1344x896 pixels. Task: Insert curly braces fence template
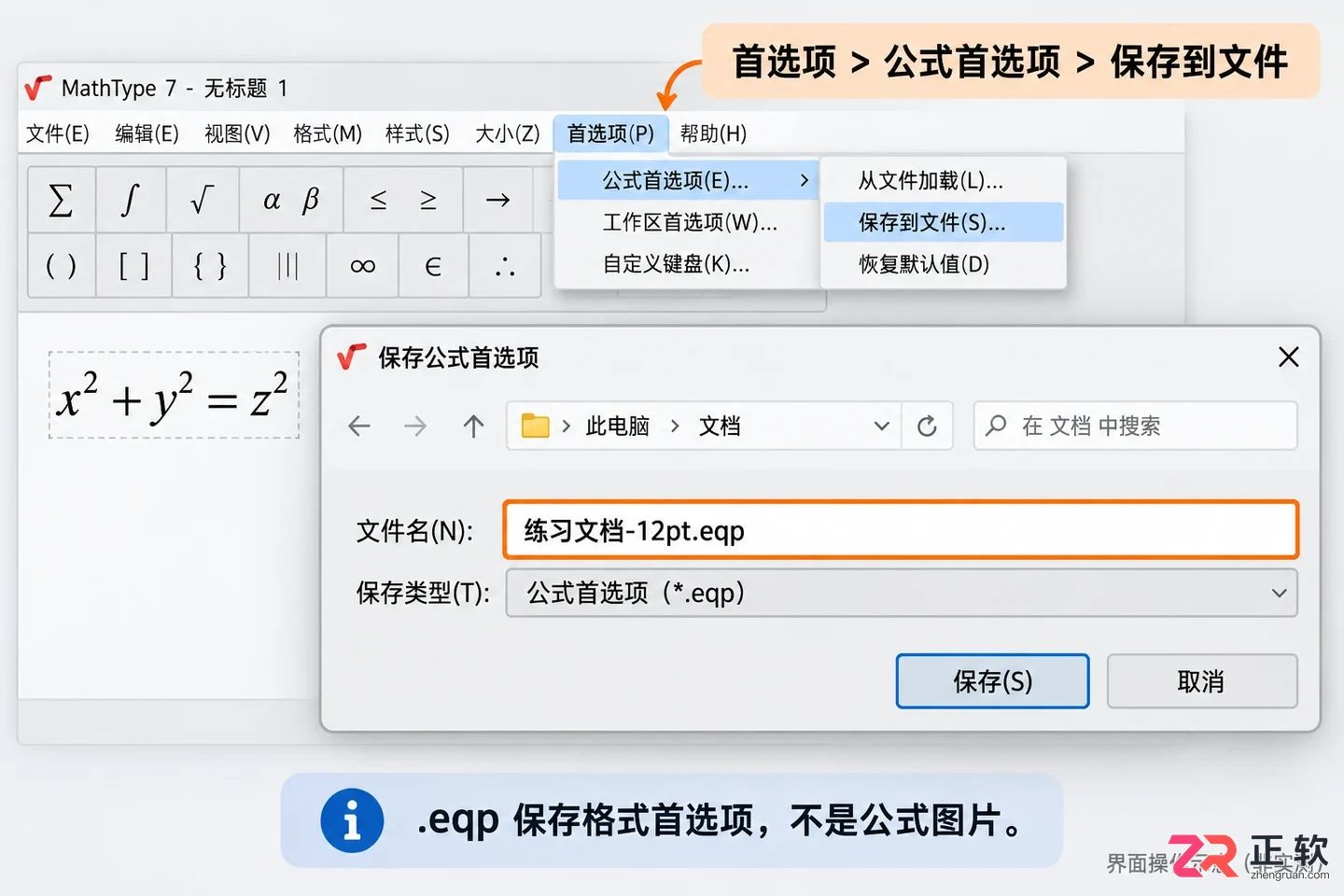pos(210,266)
